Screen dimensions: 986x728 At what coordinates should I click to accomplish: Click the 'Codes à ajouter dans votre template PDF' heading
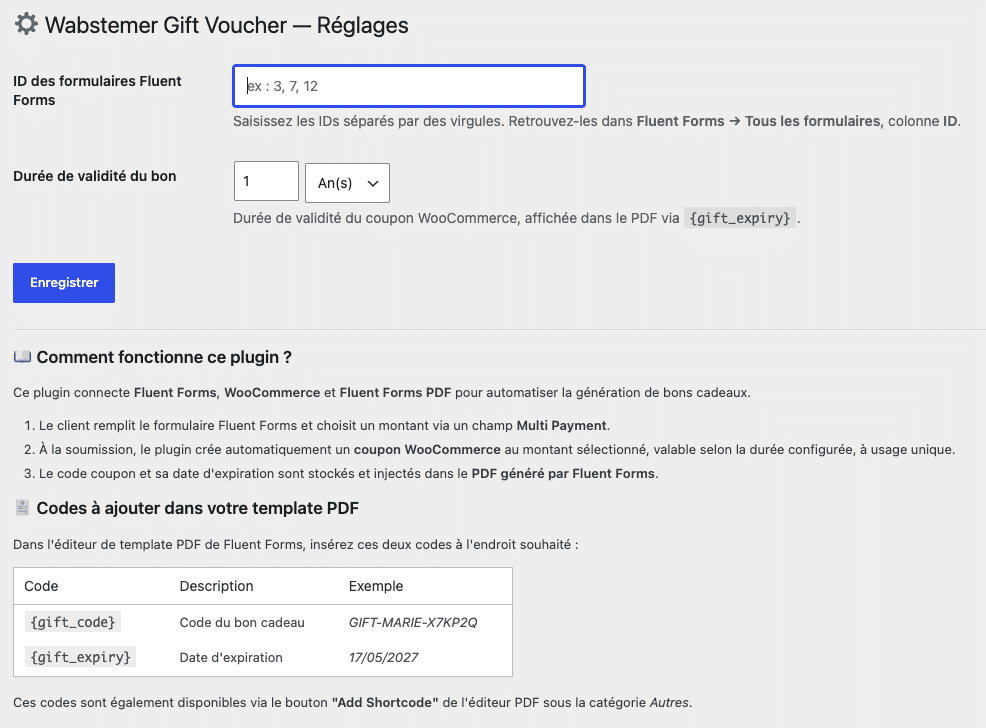click(x=197, y=508)
